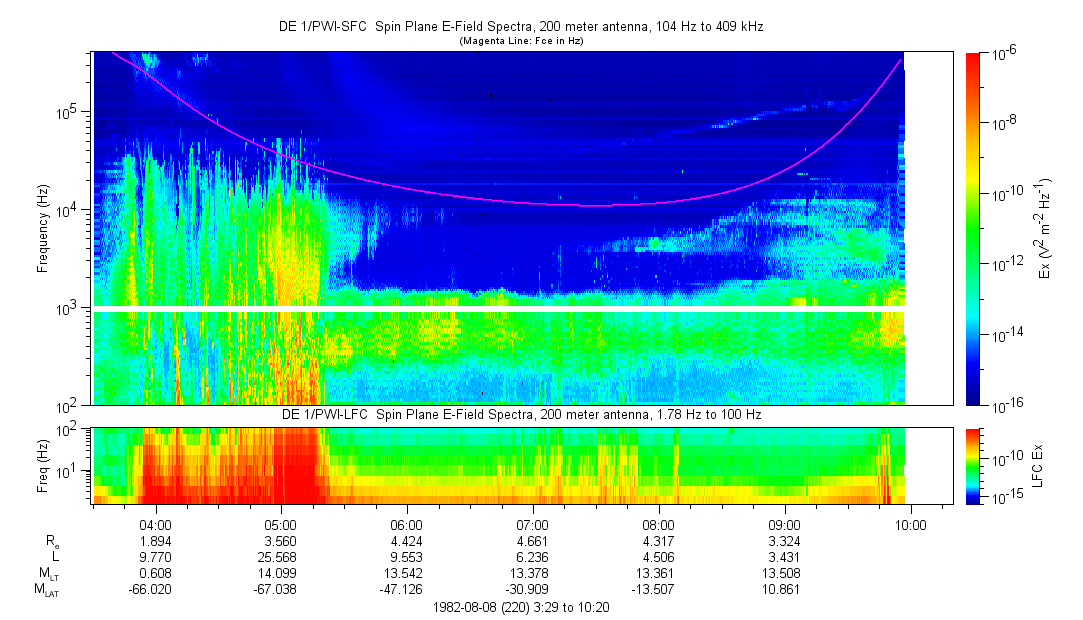Image resolution: width=1083 pixels, height=620 pixels.
Task: Click the 10^-6 color scale label
Action: coord(1003,54)
